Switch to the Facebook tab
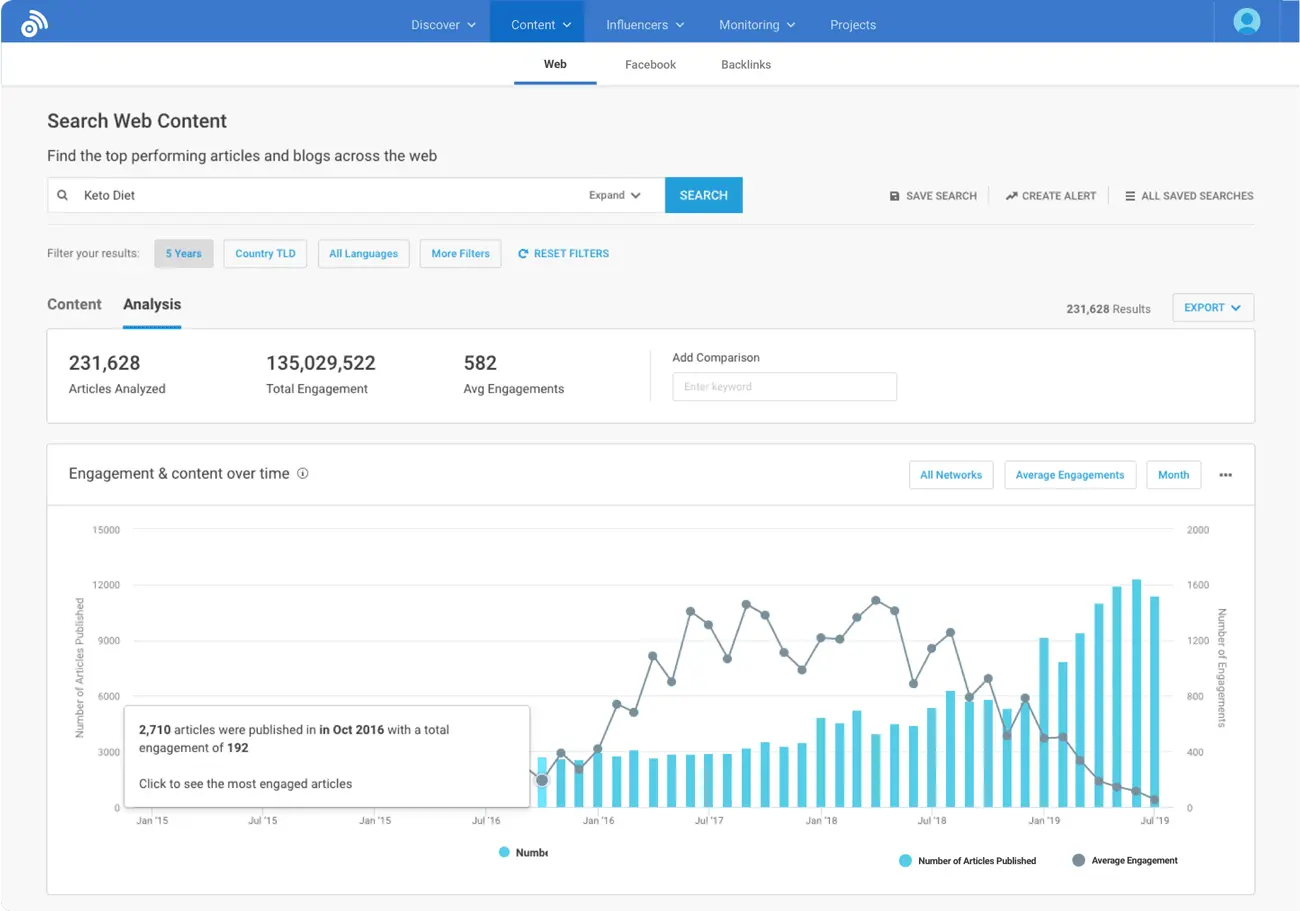Viewport: 1300px width, 911px height. tap(650, 64)
